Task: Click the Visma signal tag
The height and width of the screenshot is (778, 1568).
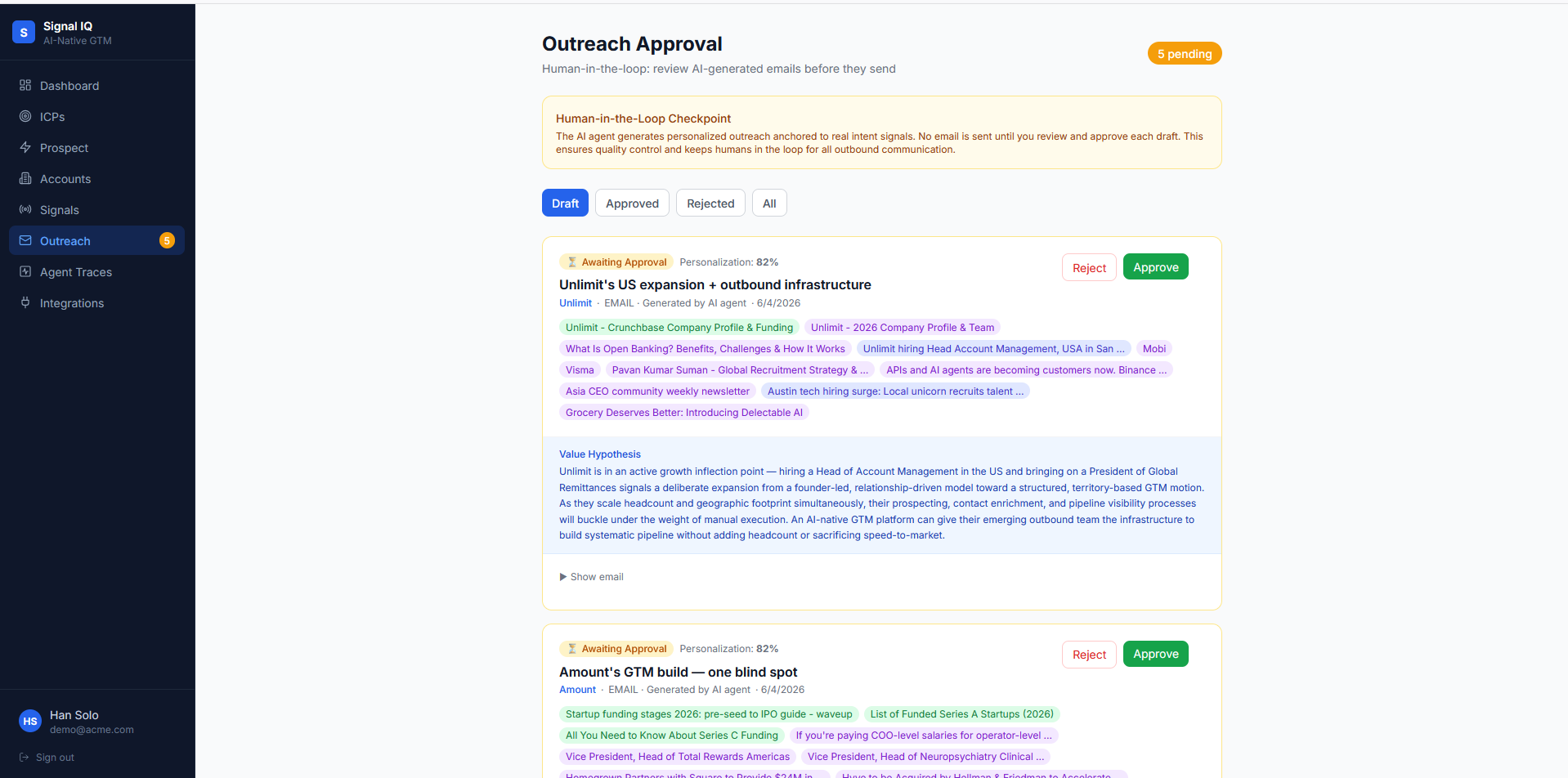Action: 580,370
